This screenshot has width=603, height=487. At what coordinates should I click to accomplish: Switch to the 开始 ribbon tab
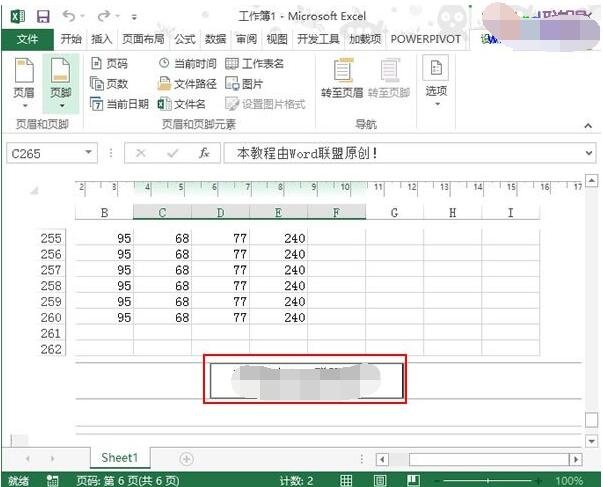click(x=71, y=39)
